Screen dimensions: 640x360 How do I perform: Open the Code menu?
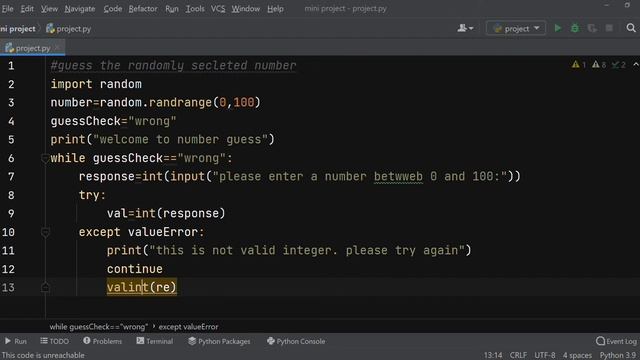click(113, 9)
